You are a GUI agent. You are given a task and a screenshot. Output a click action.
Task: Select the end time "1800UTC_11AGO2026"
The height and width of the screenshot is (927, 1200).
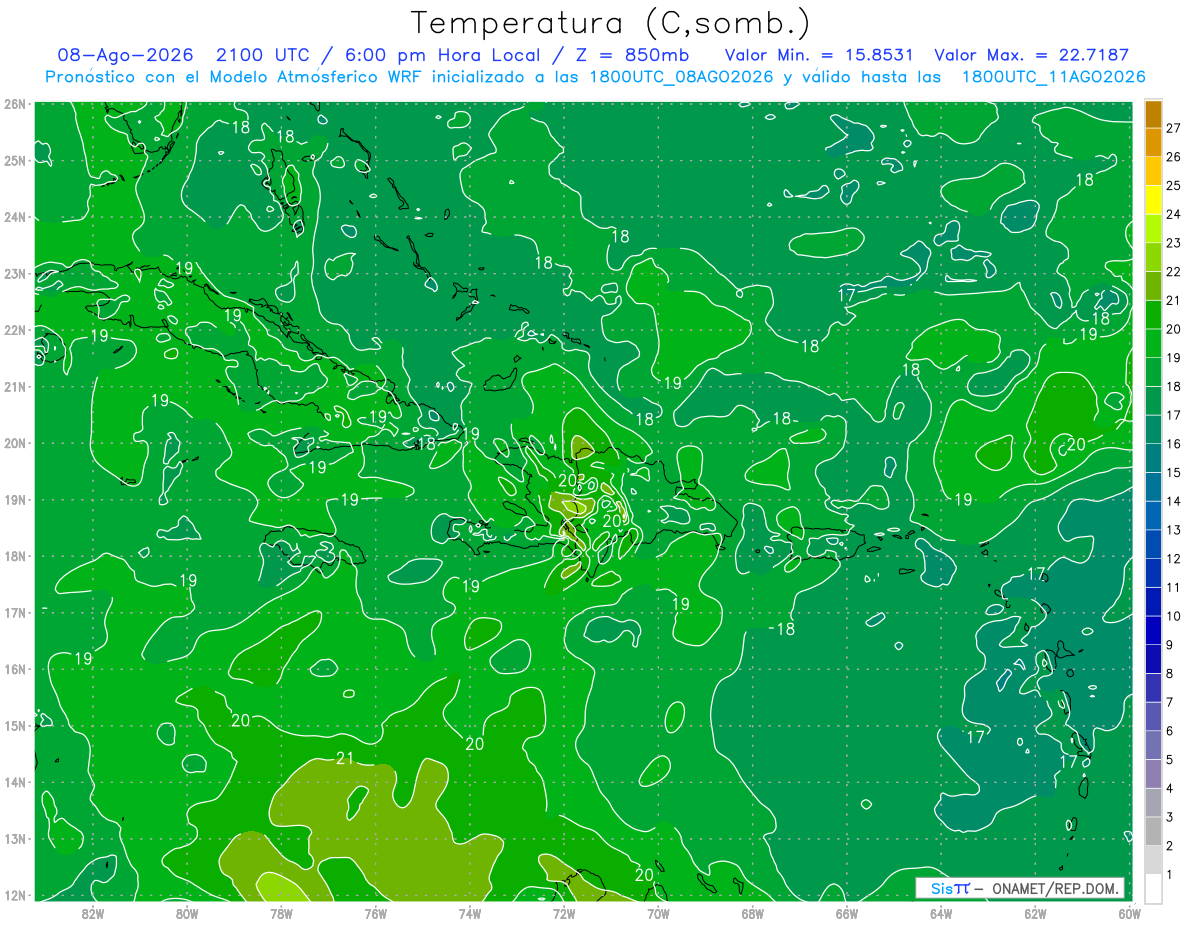[1053, 77]
